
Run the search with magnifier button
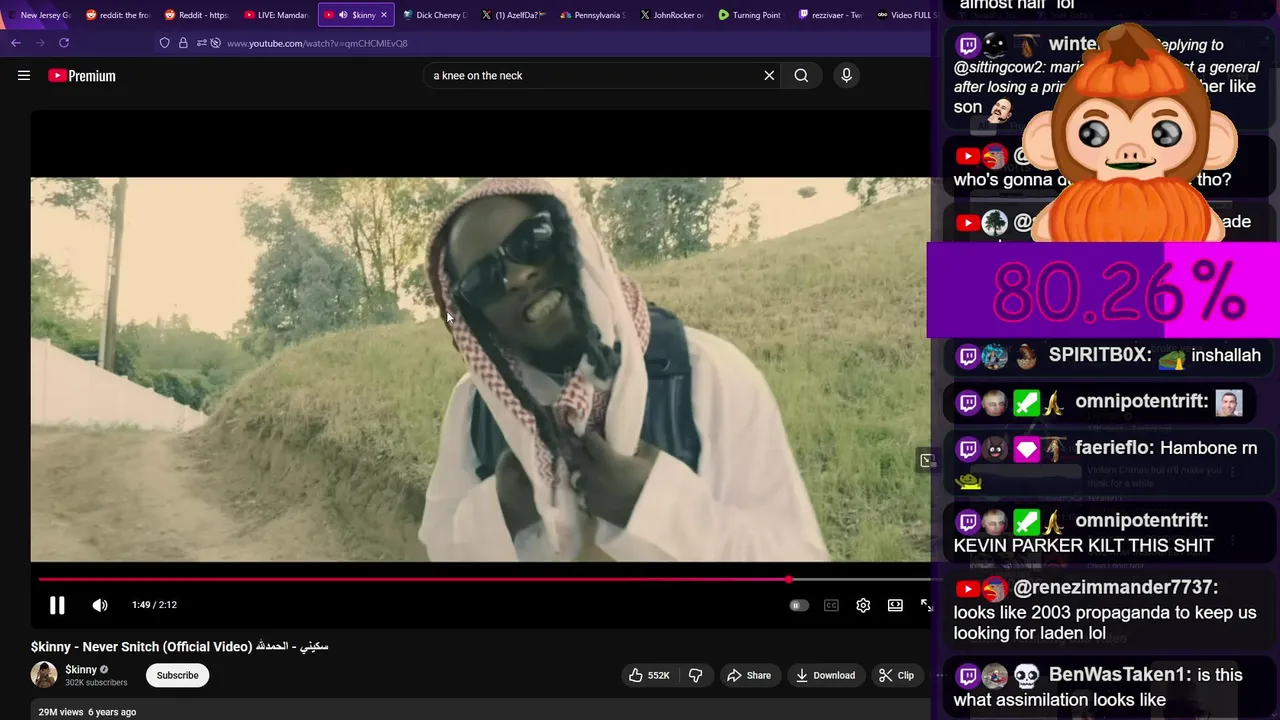click(x=801, y=75)
